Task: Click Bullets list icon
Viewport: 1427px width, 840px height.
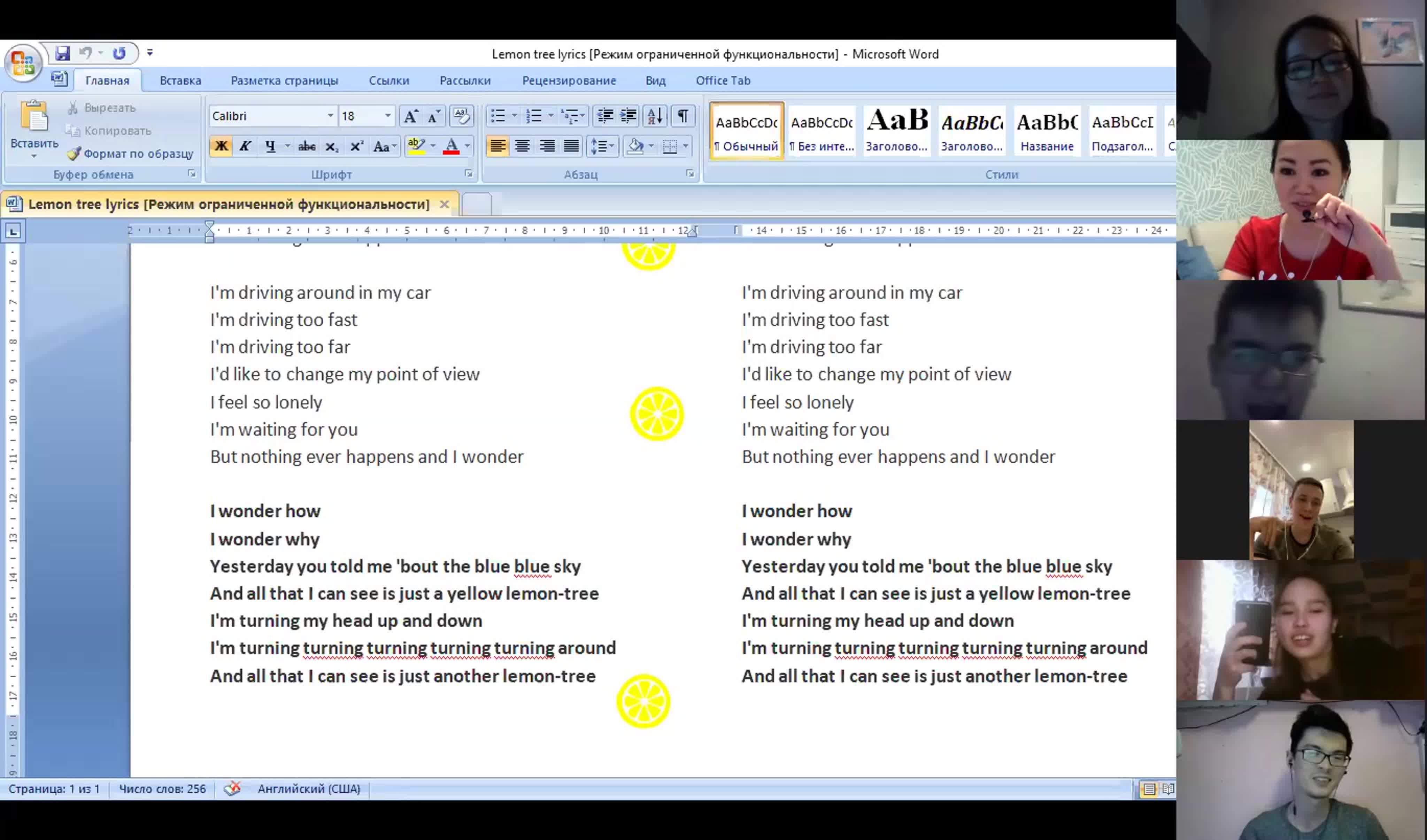Action: point(498,116)
